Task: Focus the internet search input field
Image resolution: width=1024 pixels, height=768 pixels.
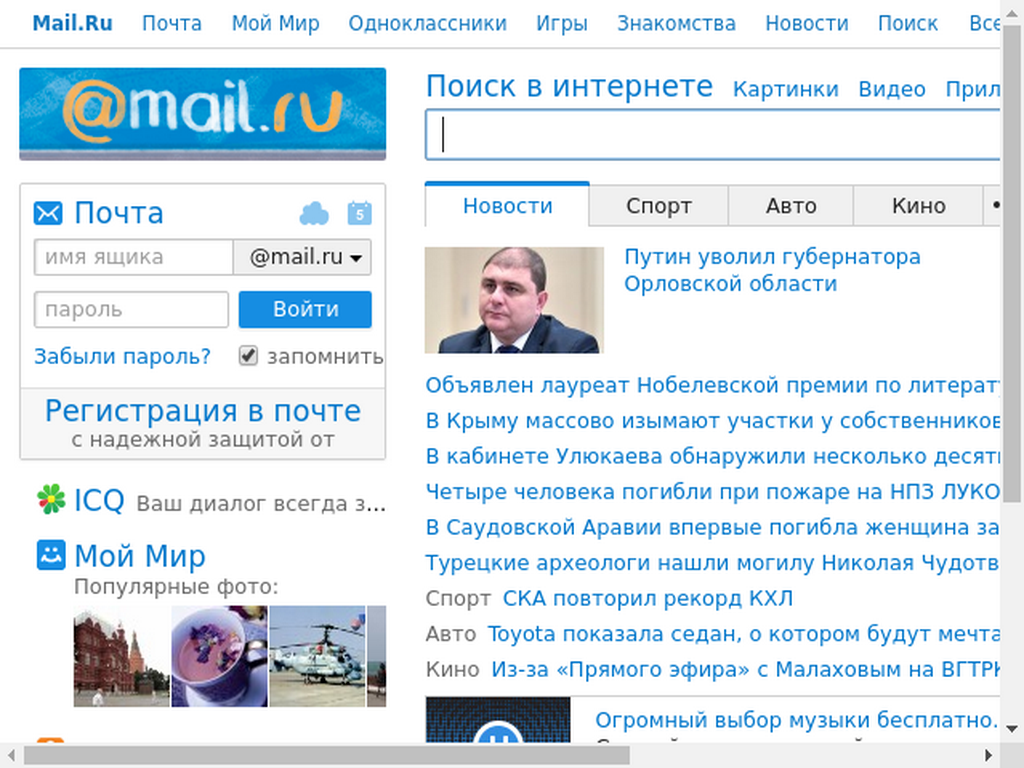Action: coord(712,135)
